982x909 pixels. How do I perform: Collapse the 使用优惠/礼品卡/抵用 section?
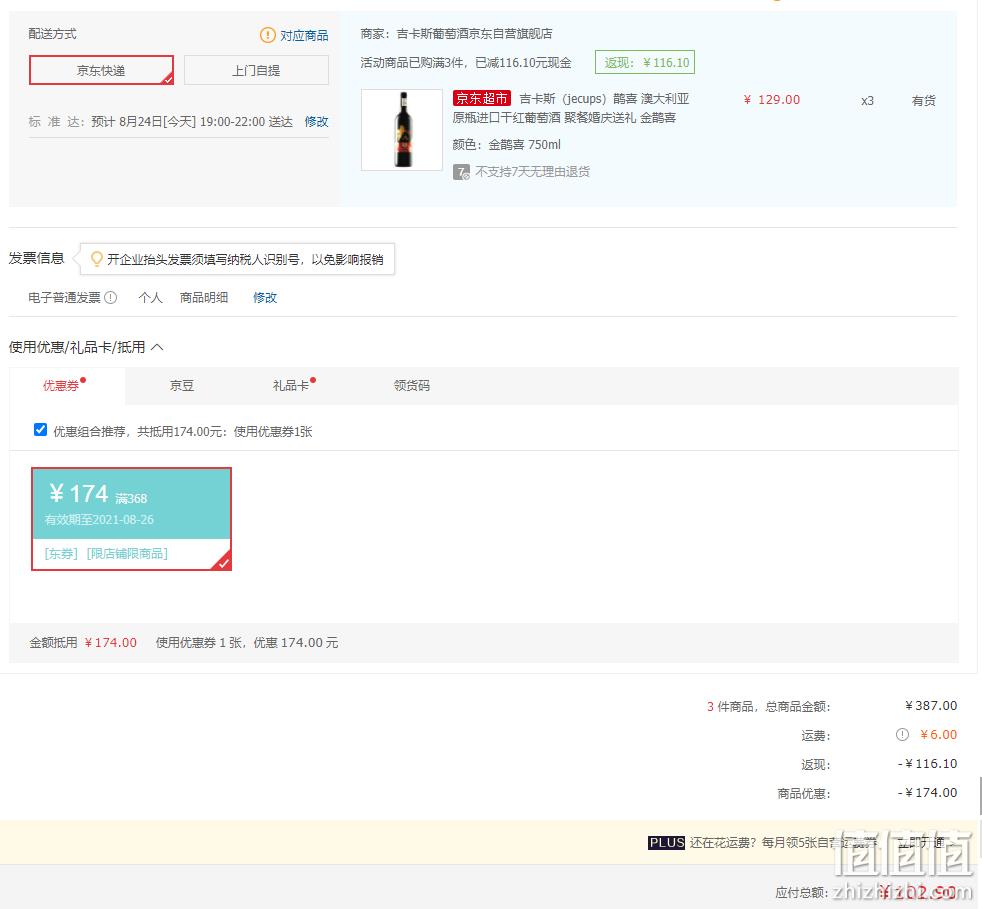tap(157, 347)
